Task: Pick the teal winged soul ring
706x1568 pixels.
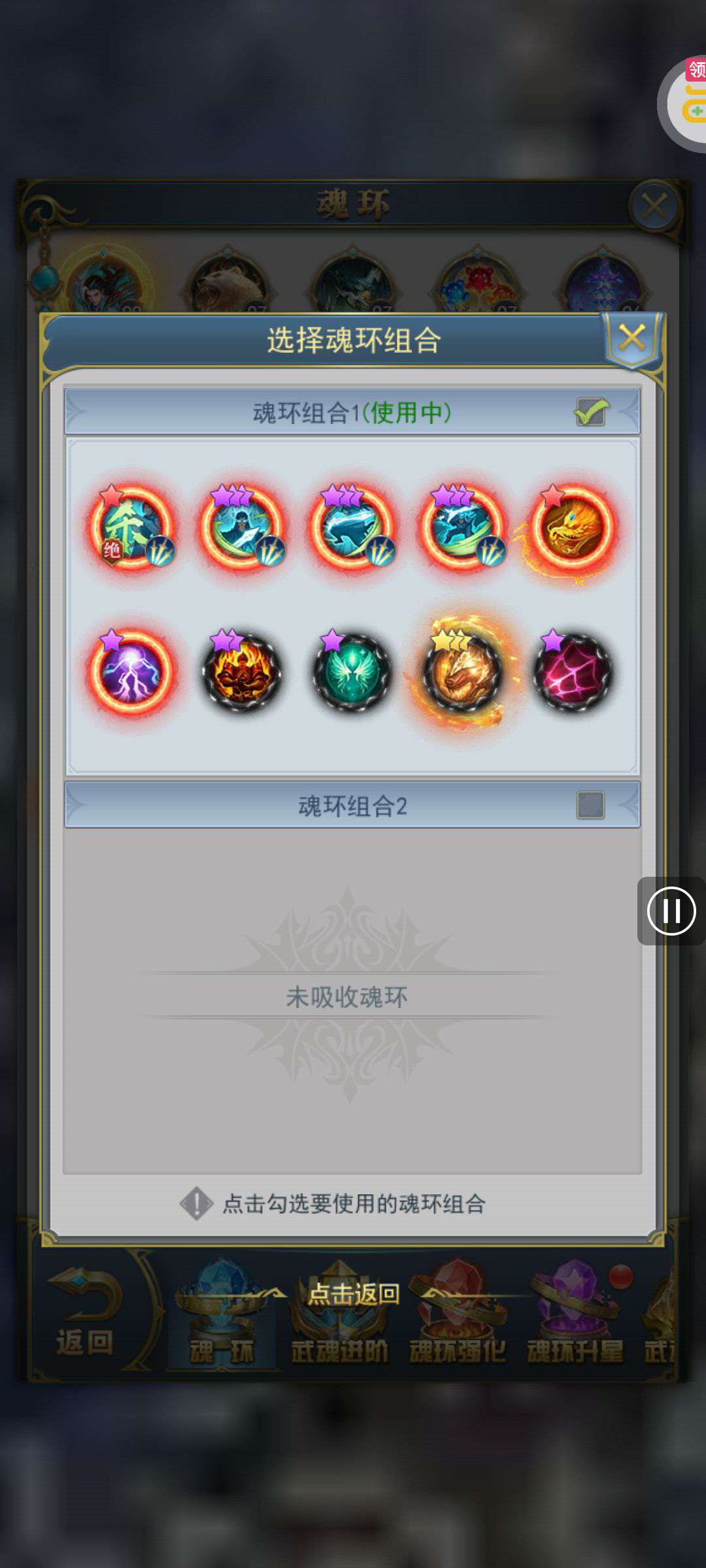Action: click(352, 672)
